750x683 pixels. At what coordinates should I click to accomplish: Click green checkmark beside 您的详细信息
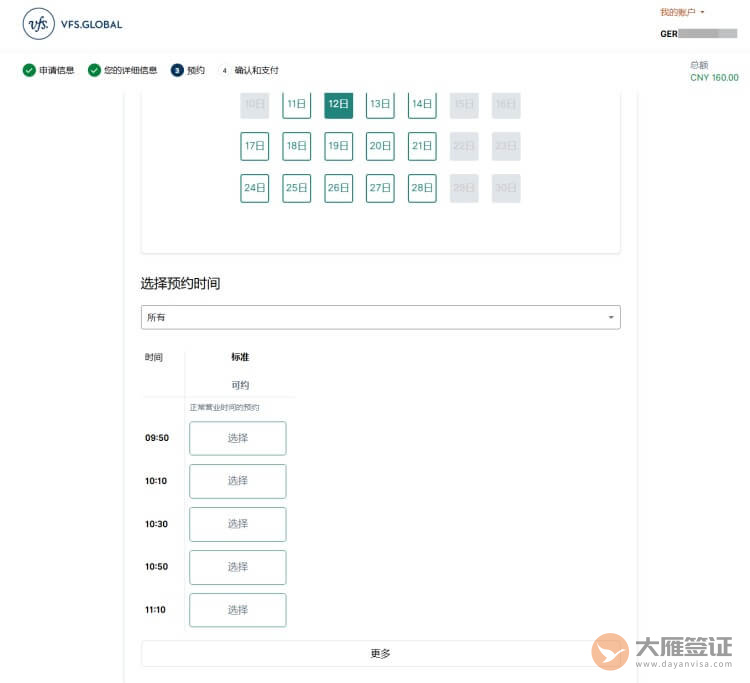tap(94, 70)
